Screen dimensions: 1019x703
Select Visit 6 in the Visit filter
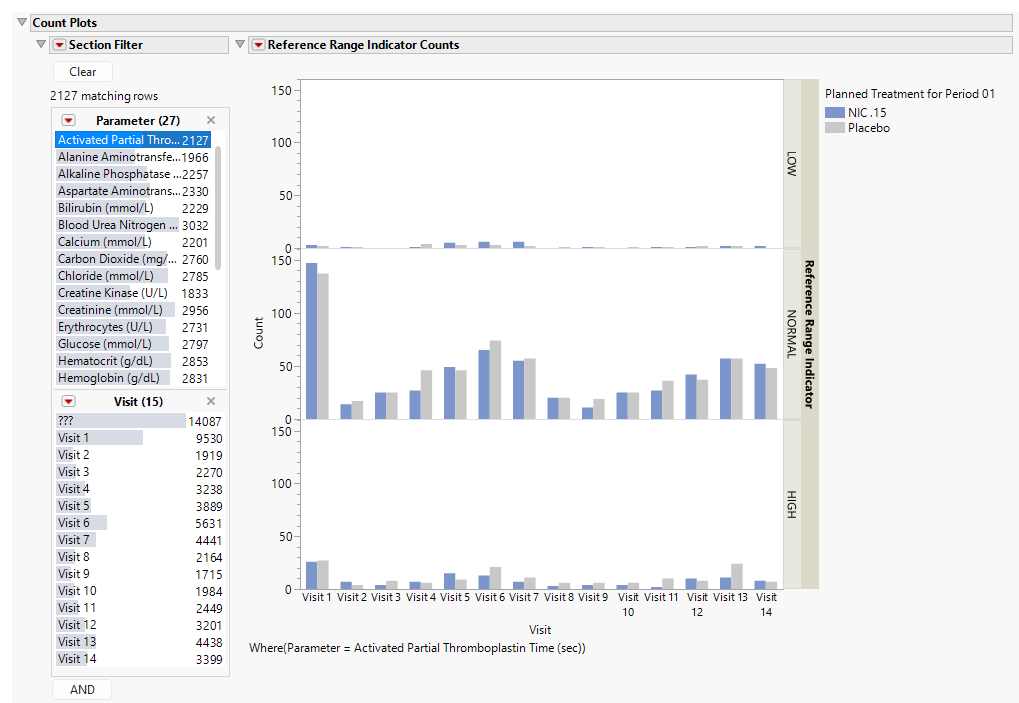coord(74,523)
